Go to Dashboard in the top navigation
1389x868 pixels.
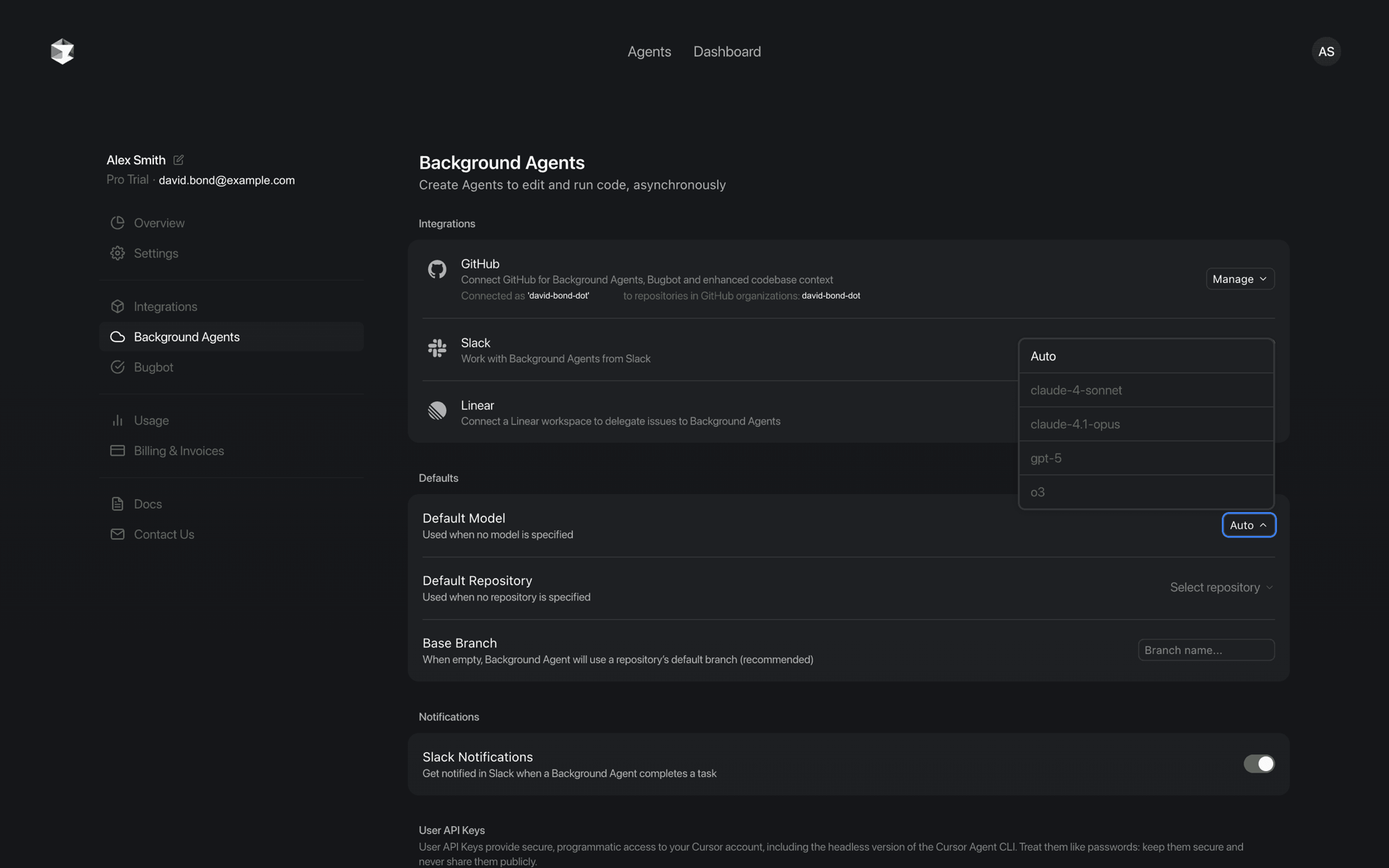tap(727, 51)
